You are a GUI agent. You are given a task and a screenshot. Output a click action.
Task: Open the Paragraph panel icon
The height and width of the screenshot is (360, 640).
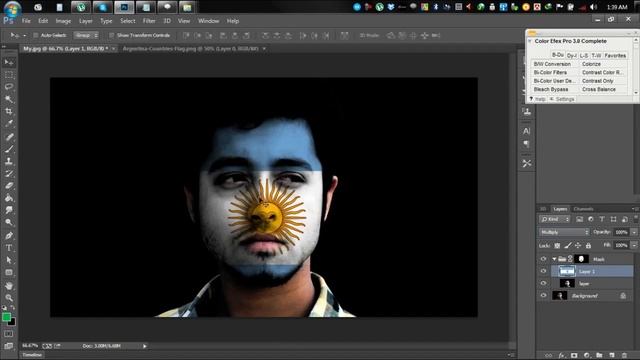(527, 144)
